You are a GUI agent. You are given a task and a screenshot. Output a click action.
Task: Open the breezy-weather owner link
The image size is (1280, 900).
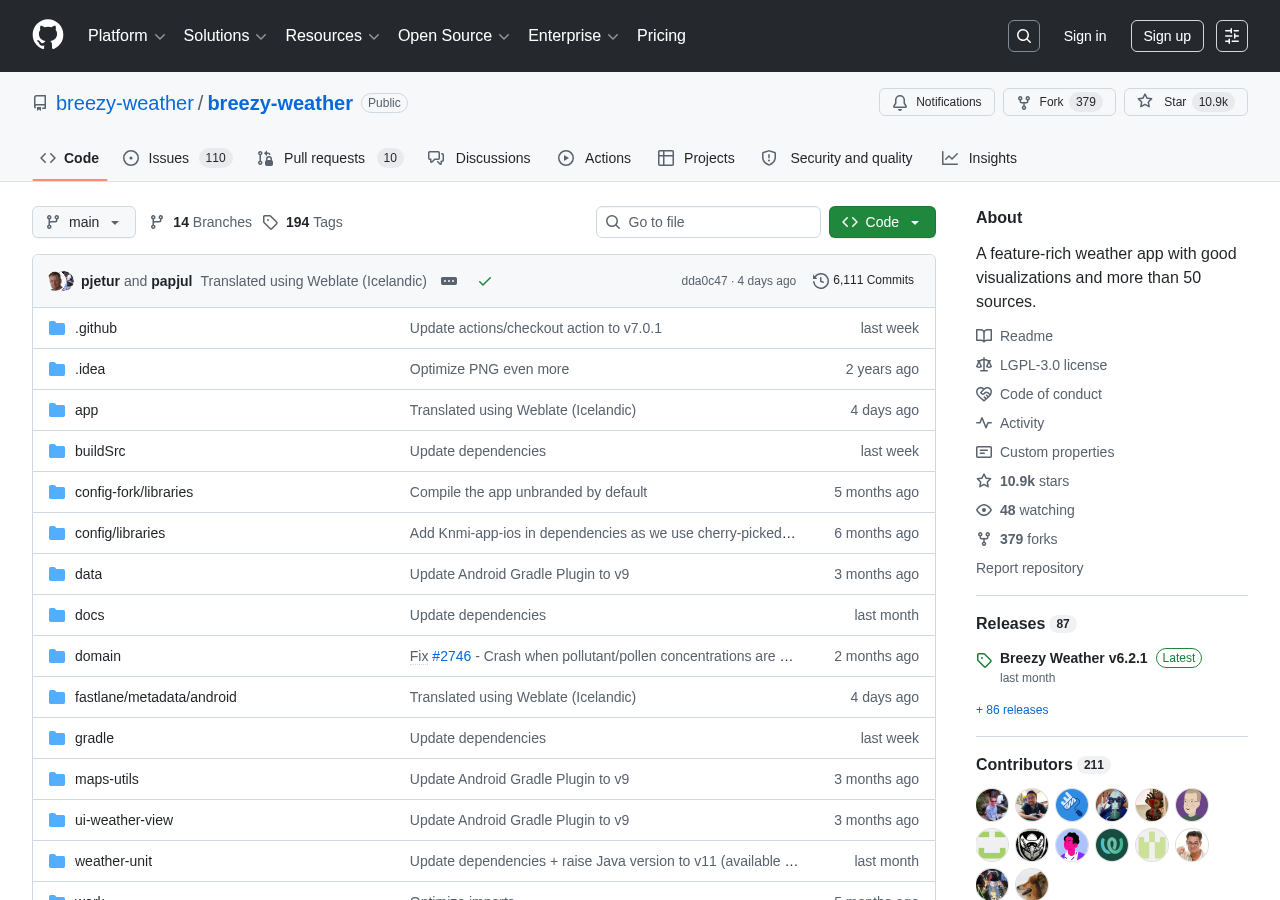125,103
